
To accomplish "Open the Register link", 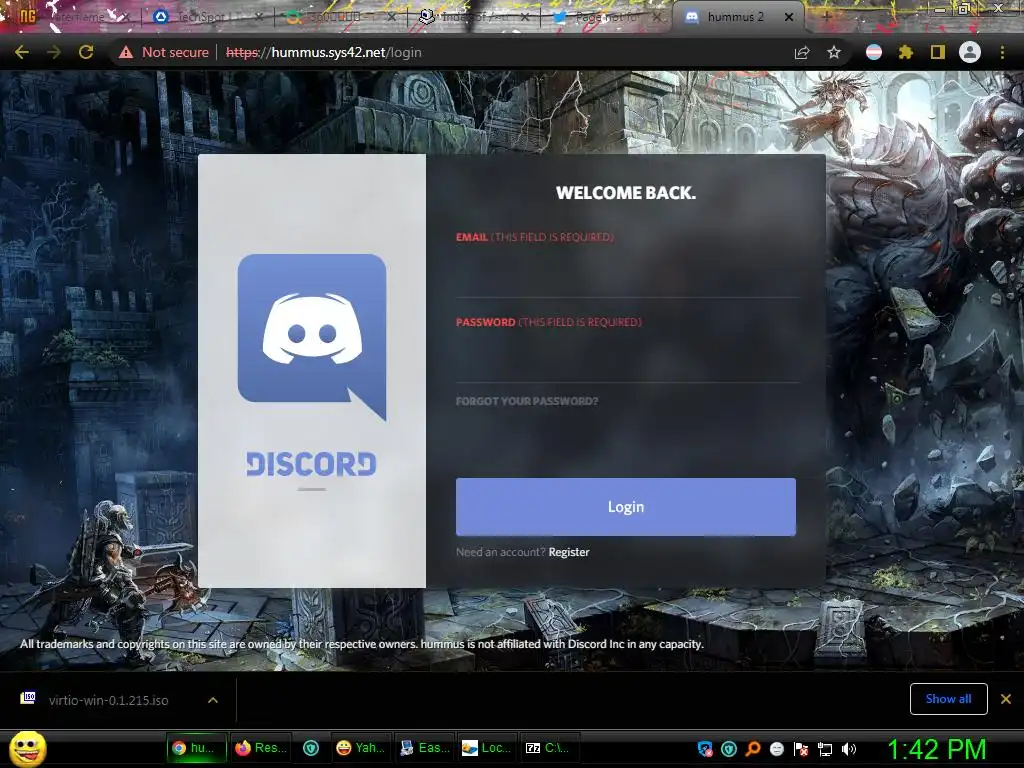I will 569,552.
